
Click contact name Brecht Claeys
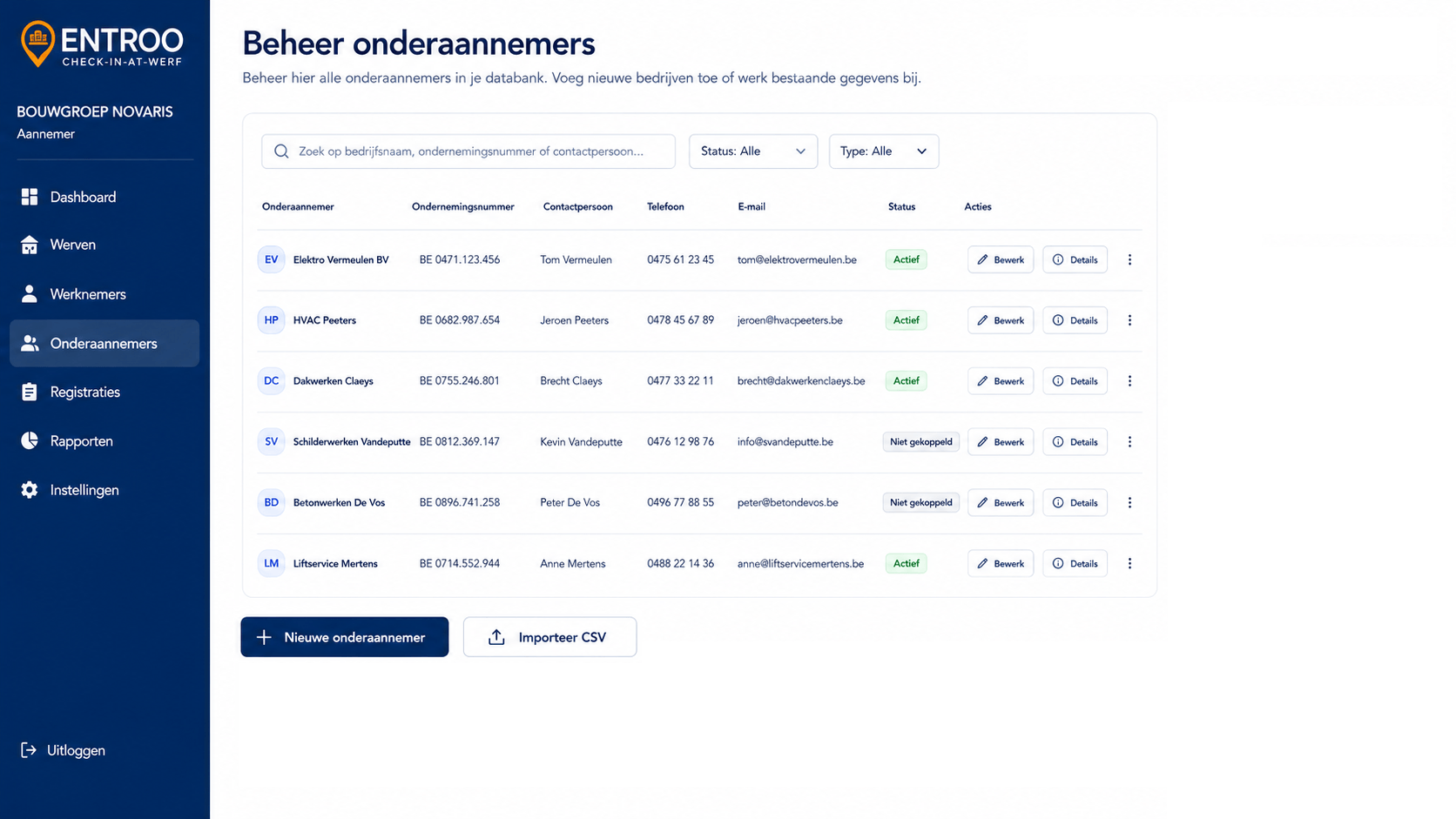coord(571,381)
